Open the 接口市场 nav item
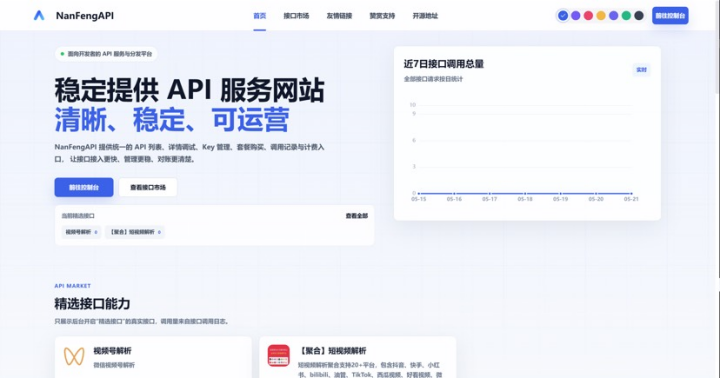The width and height of the screenshot is (720, 379). click(x=296, y=16)
